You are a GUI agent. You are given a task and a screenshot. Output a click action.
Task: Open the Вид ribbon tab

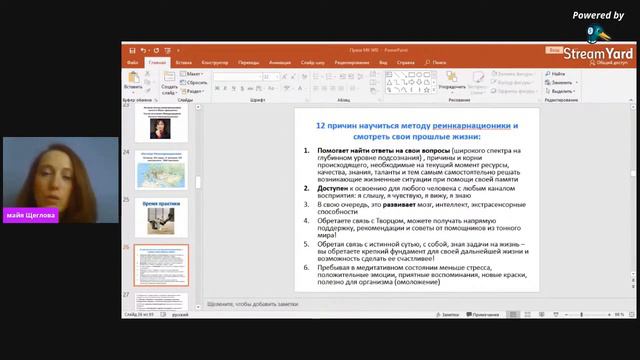click(x=383, y=62)
